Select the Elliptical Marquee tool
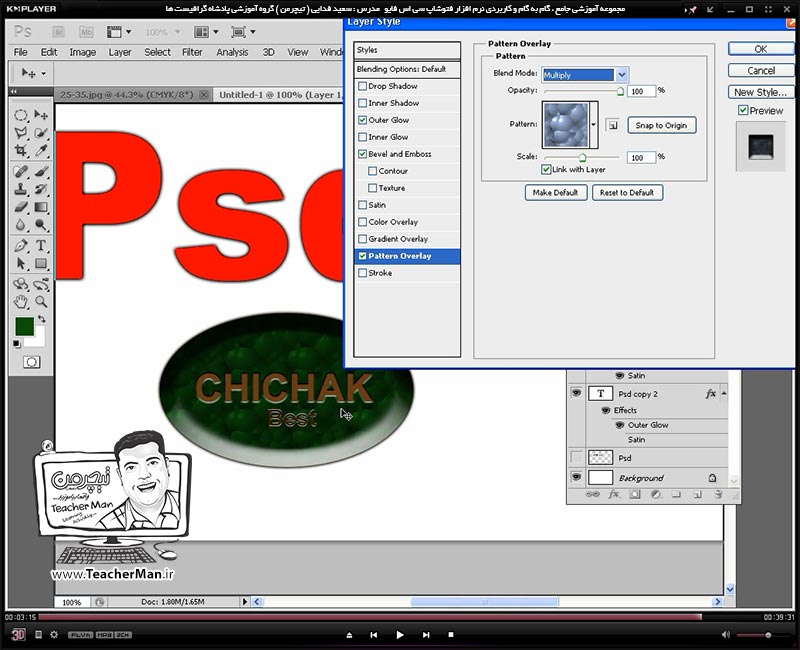This screenshot has height=650, width=800. (x=21, y=115)
